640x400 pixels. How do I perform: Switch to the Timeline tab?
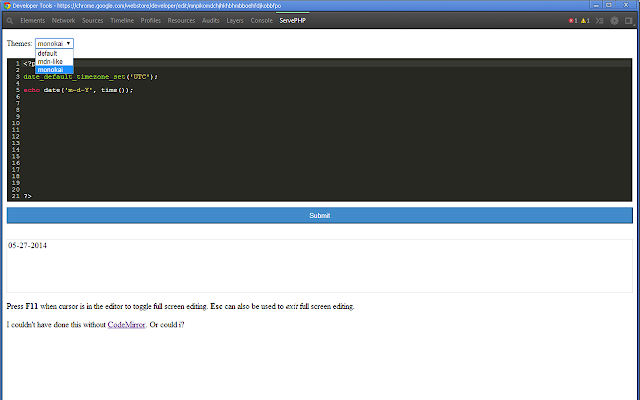[122, 20]
